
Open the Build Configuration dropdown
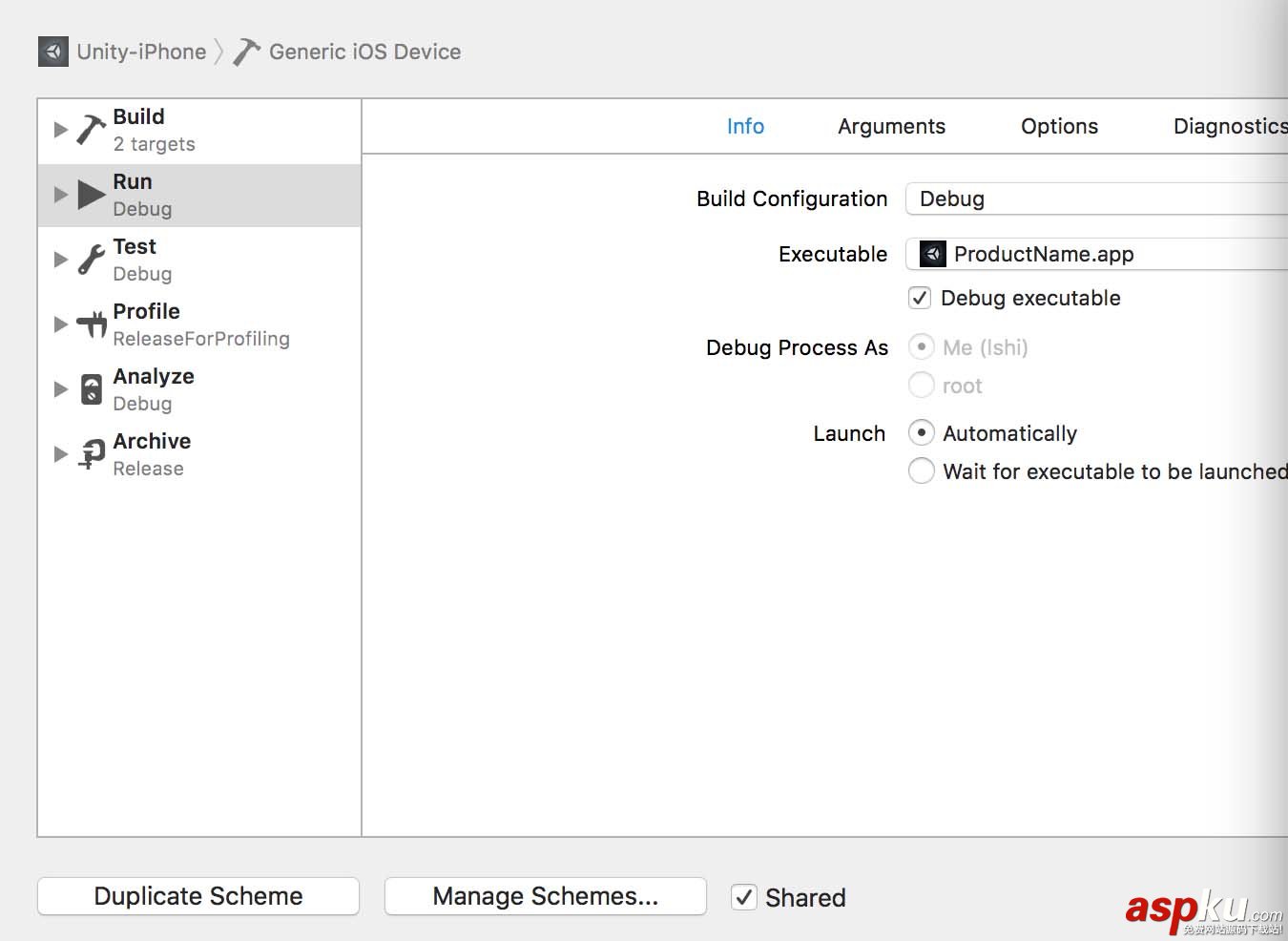click(1097, 199)
